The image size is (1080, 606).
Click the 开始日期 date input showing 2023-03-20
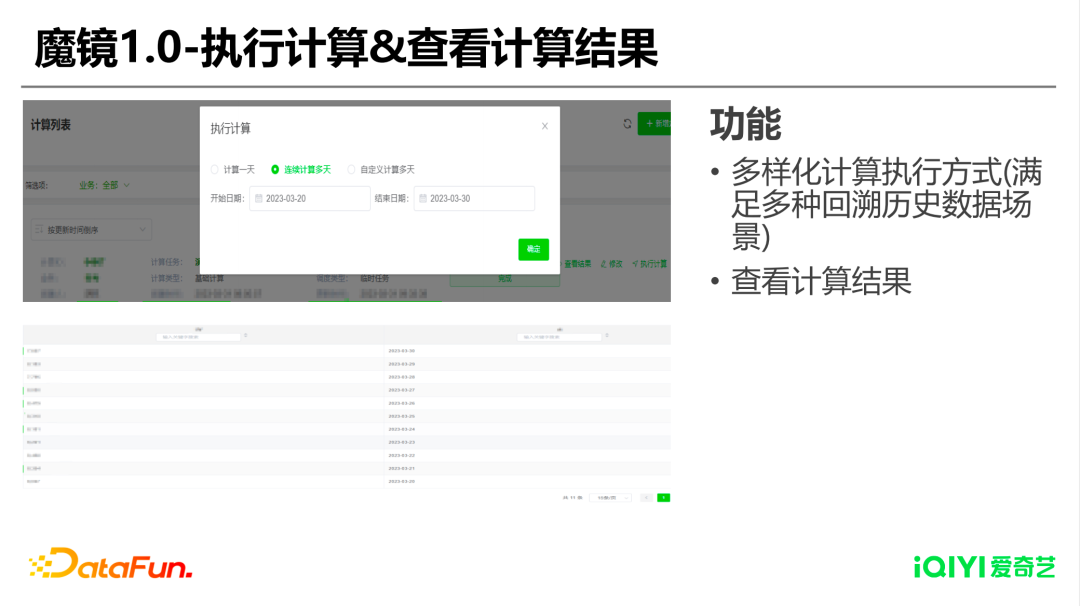coord(310,198)
